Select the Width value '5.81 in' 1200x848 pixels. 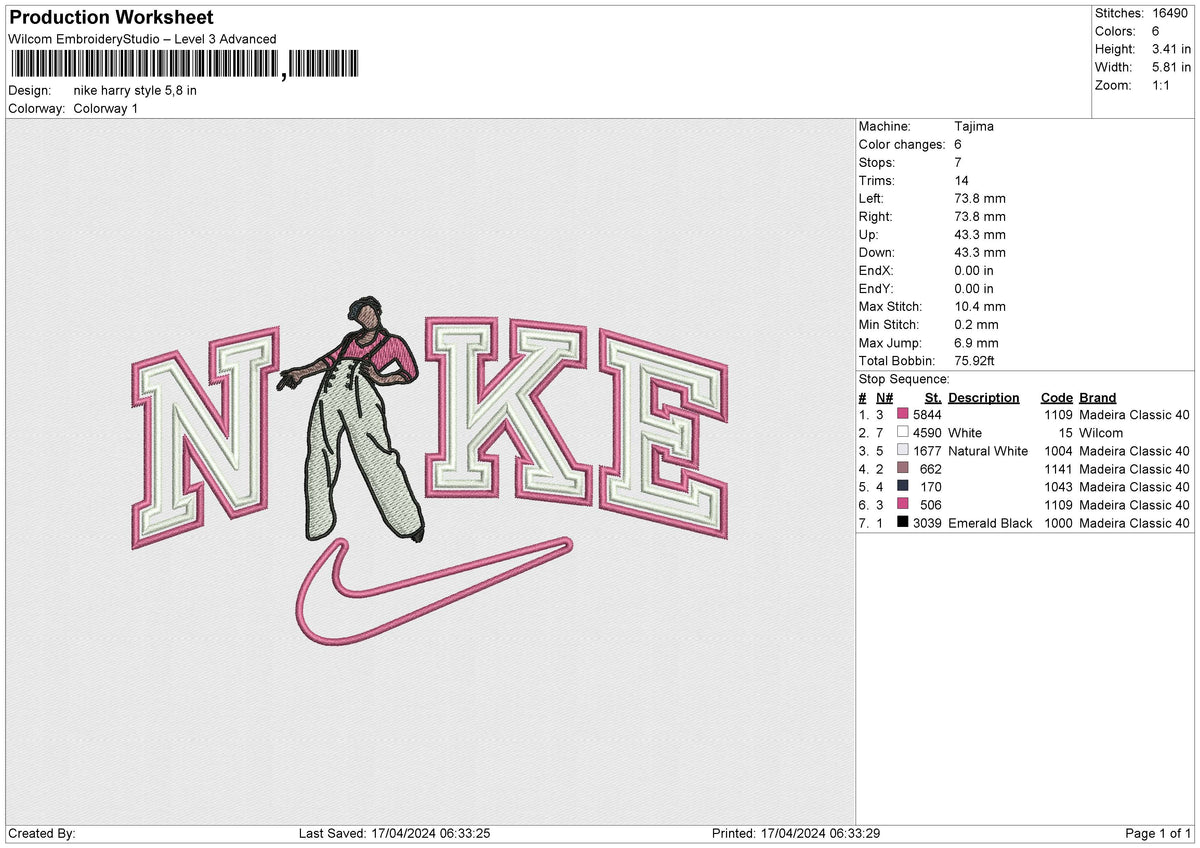(x=1171, y=67)
